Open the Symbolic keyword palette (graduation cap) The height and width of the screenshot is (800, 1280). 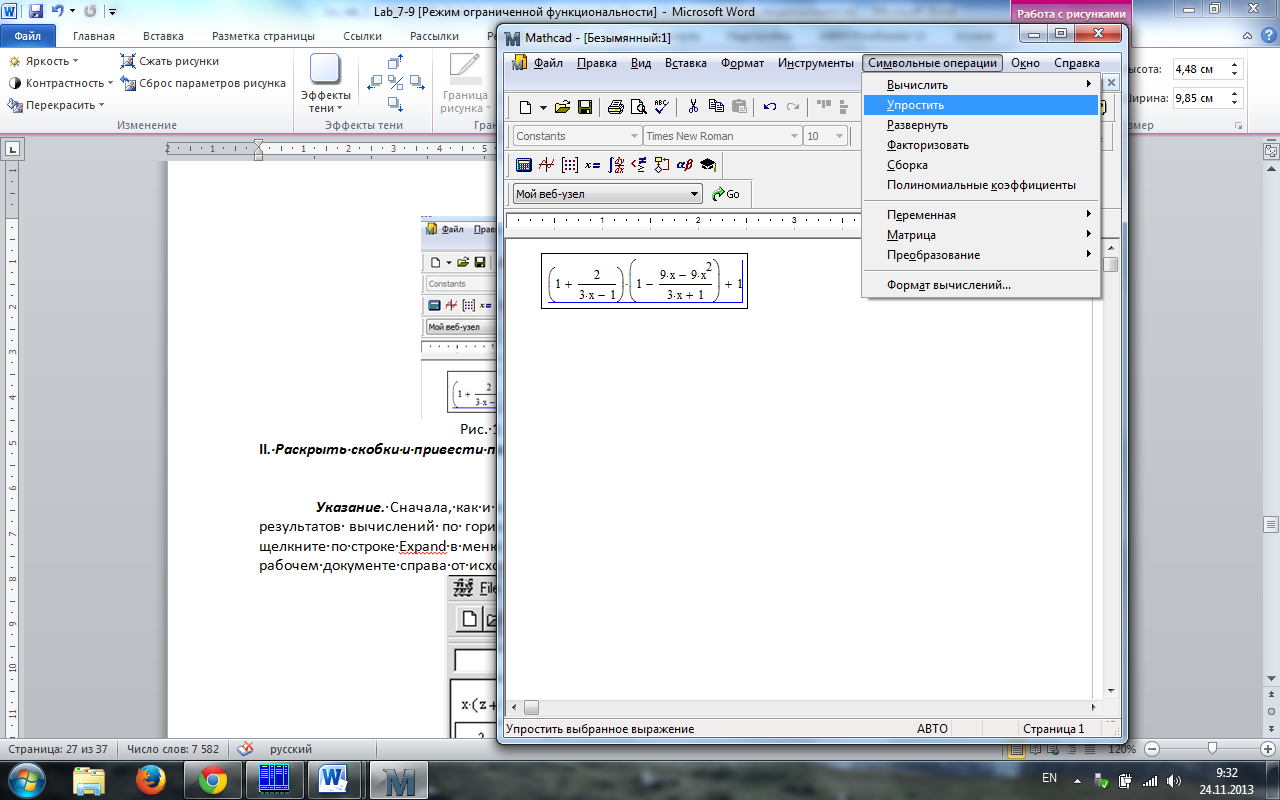point(708,165)
